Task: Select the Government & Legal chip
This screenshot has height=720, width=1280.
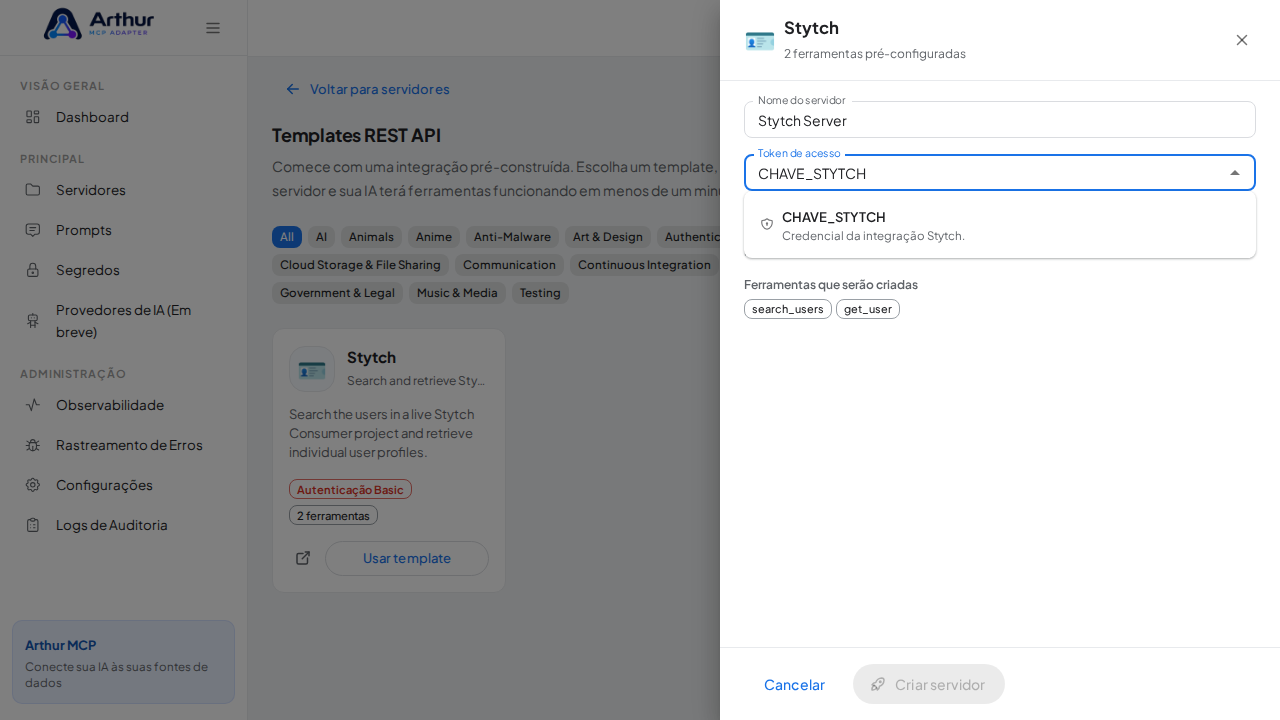Action: pyautogui.click(x=337, y=293)
